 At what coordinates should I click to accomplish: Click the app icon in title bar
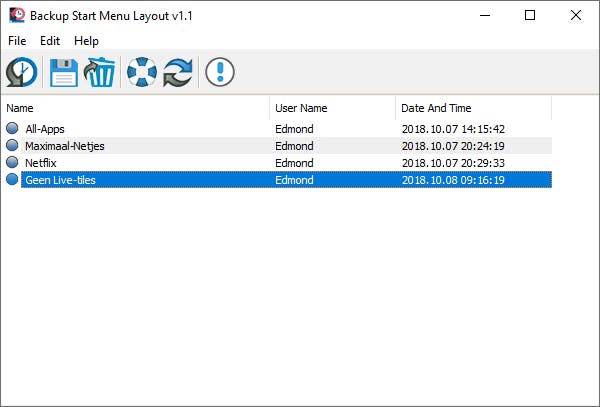[x=14, y=15]
